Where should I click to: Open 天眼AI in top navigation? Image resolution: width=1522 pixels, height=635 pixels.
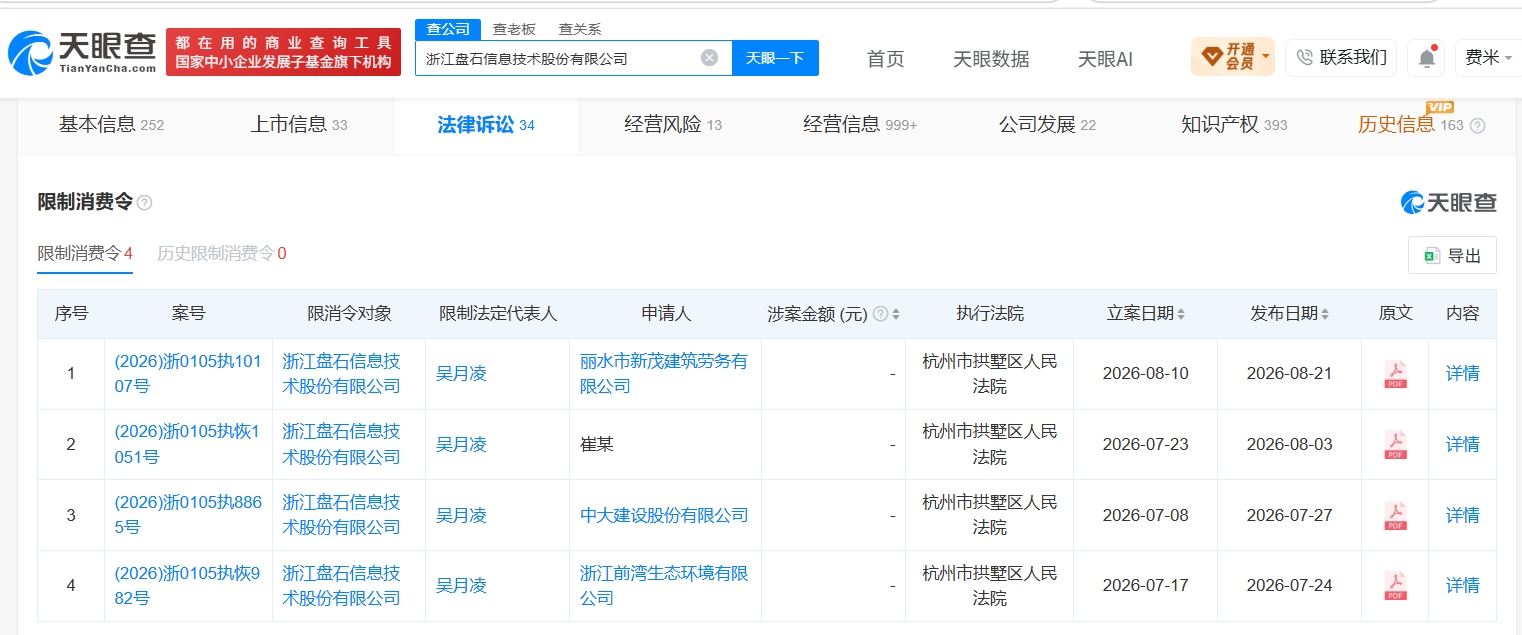point(1105,59)
